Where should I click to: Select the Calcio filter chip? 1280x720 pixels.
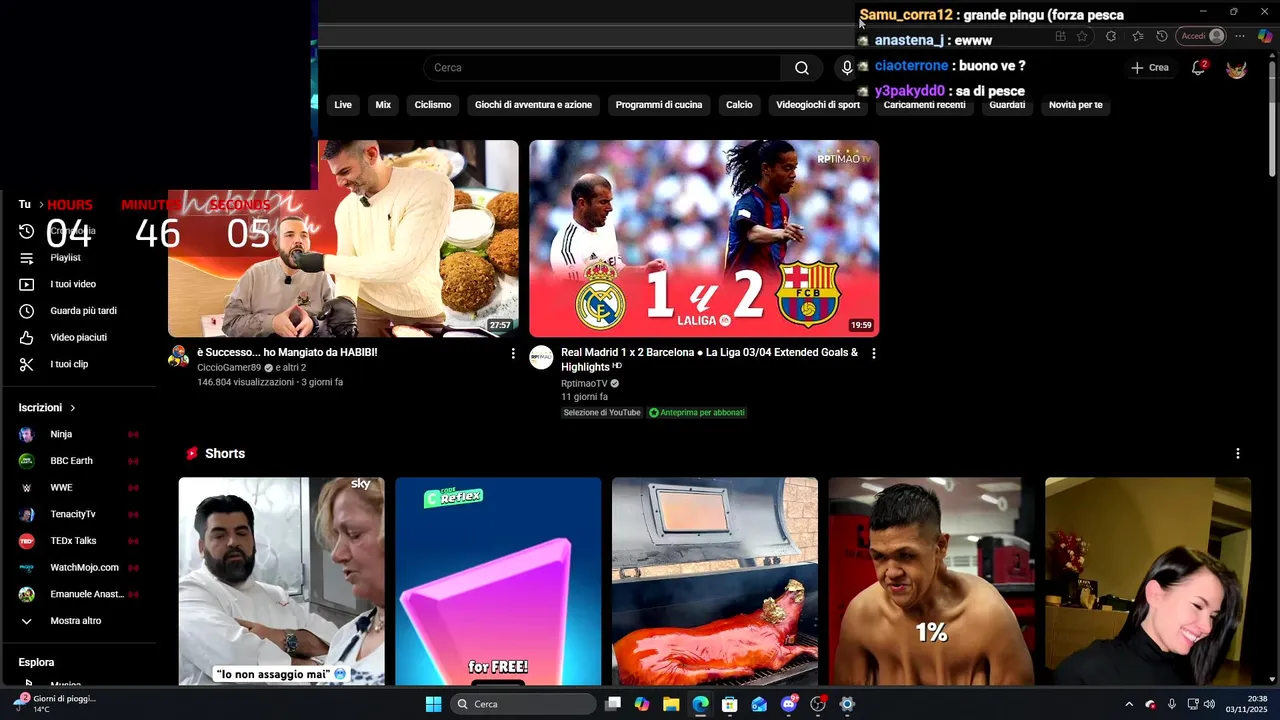coord(739,105)
